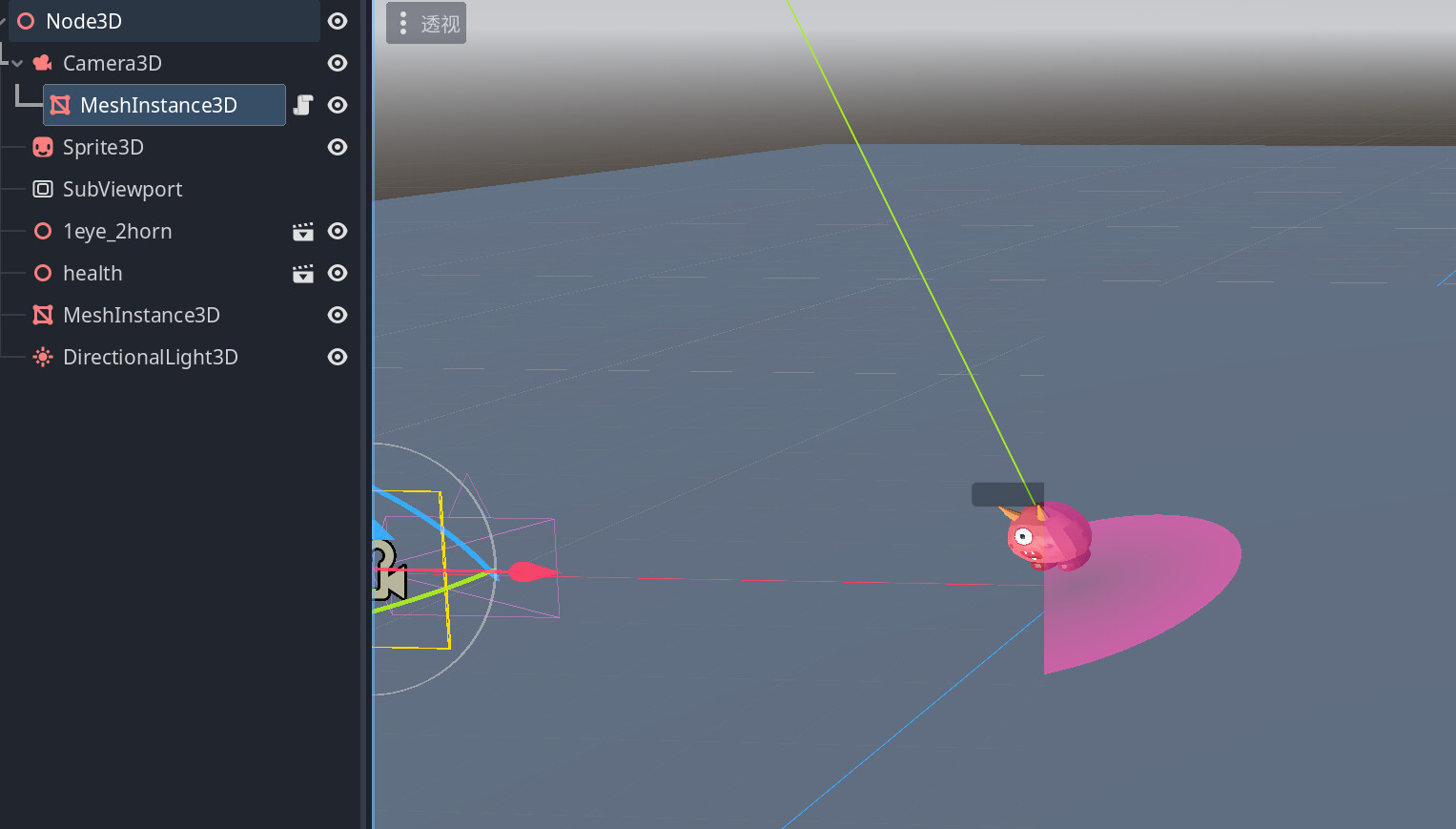Click the open-in-editor icon next to health
Viewport: 1456px width, 829px height.
click(x=303, y=274)
